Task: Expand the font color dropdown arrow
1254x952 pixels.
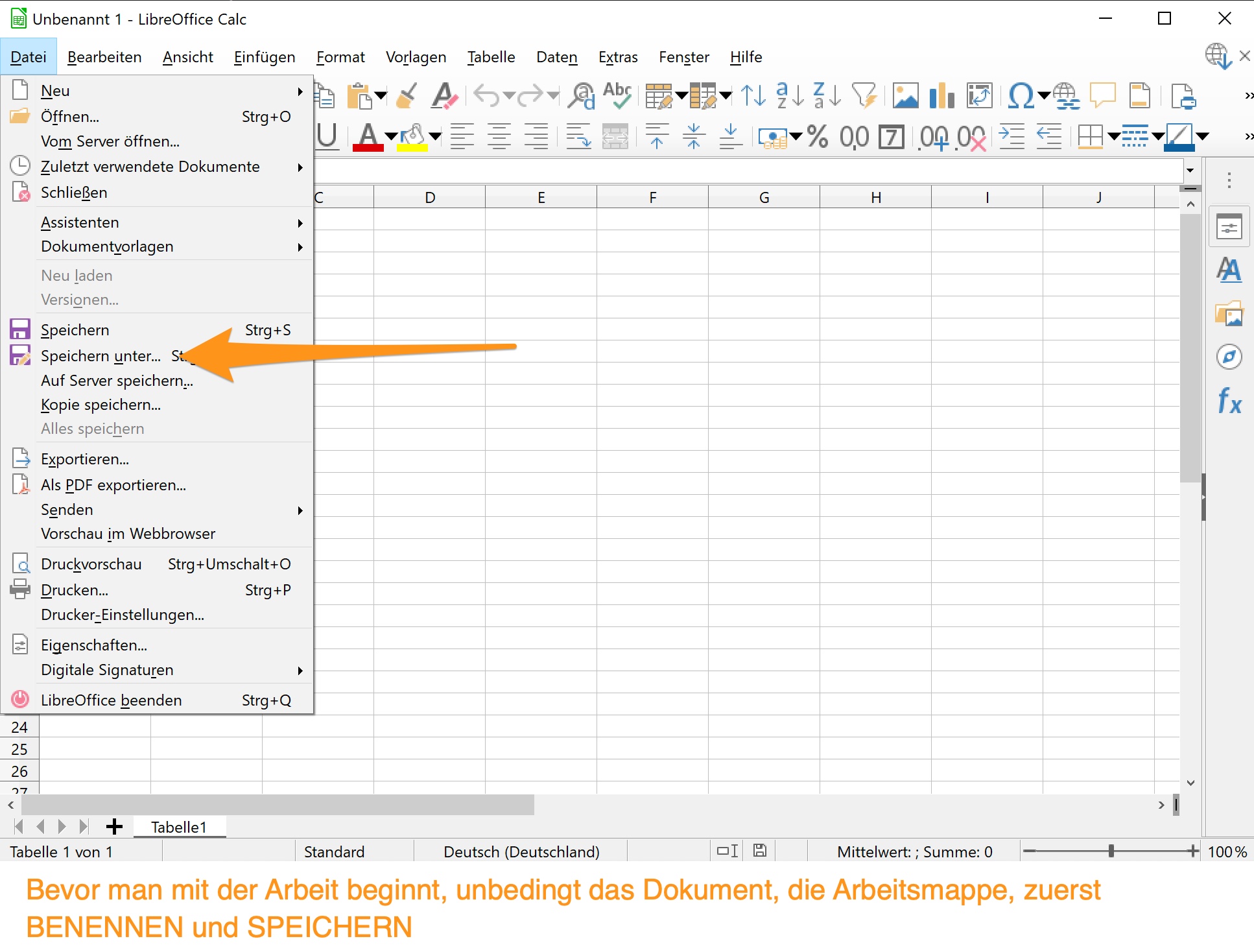Action: (391, 136)
